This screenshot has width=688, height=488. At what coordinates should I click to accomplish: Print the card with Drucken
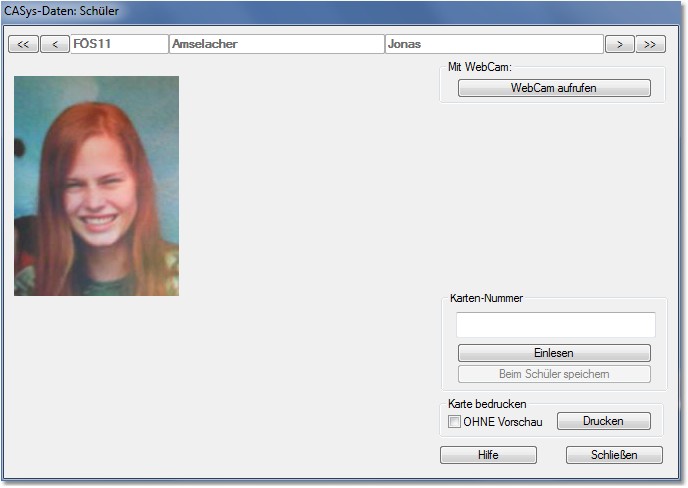tap(603, 421)
